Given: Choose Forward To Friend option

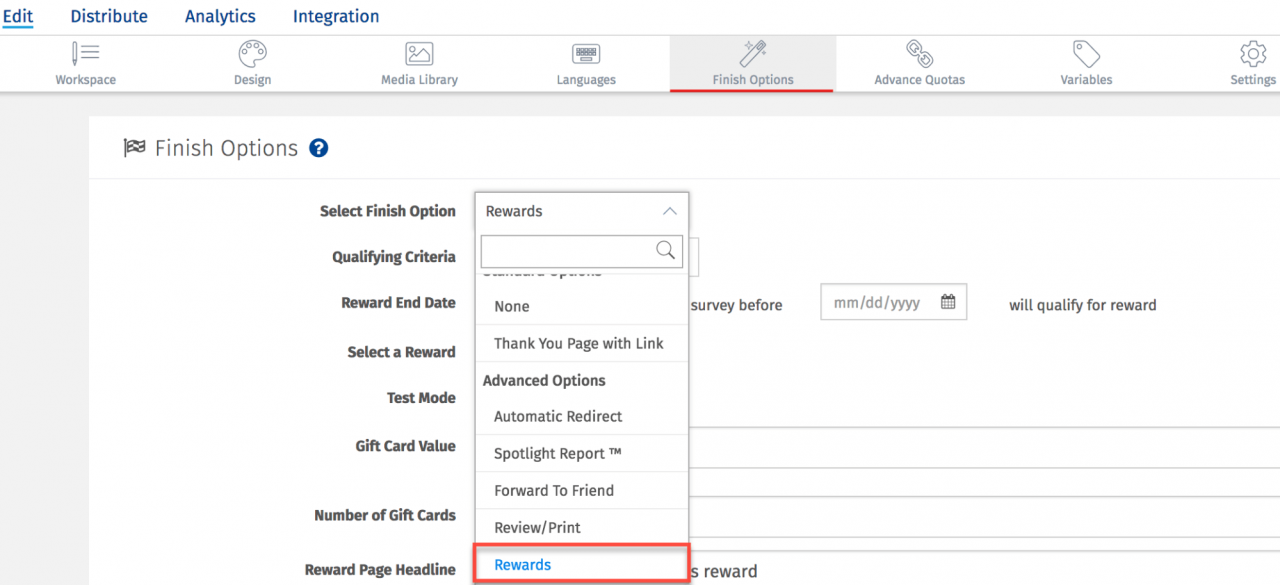Looking at the screenshot, I should point(553,490).
